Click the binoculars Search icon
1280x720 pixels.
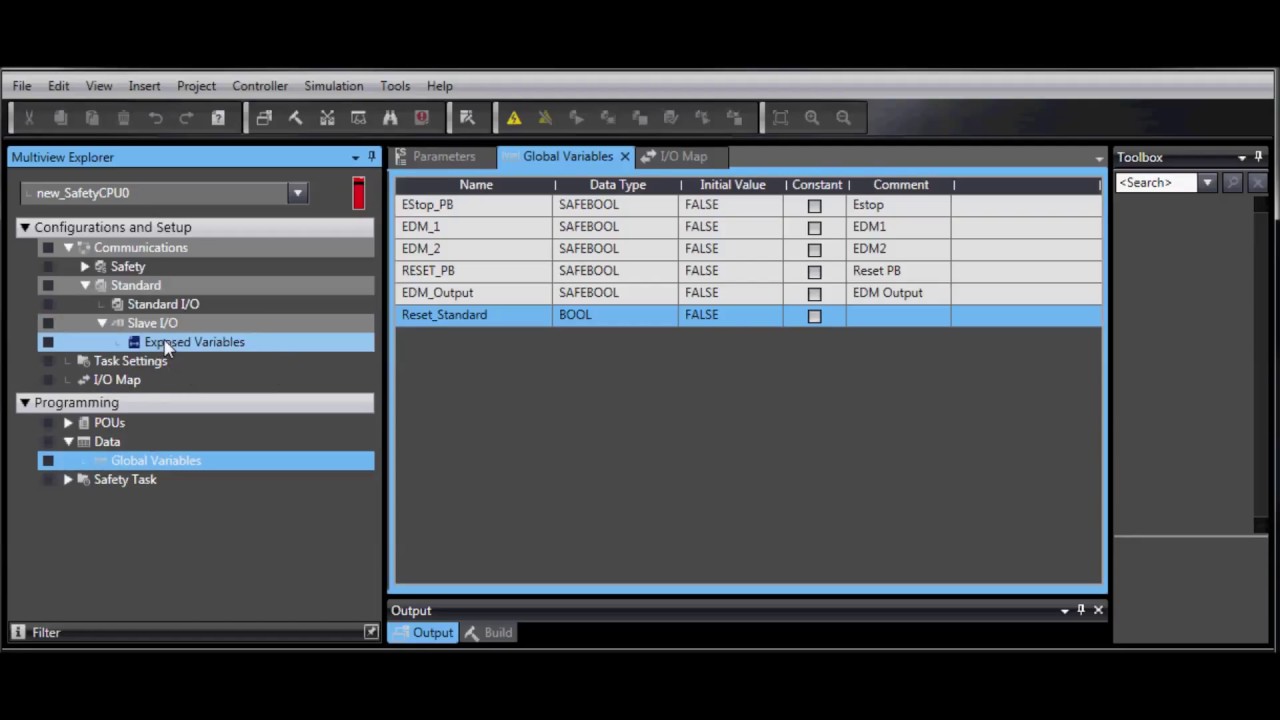(390, 118)
